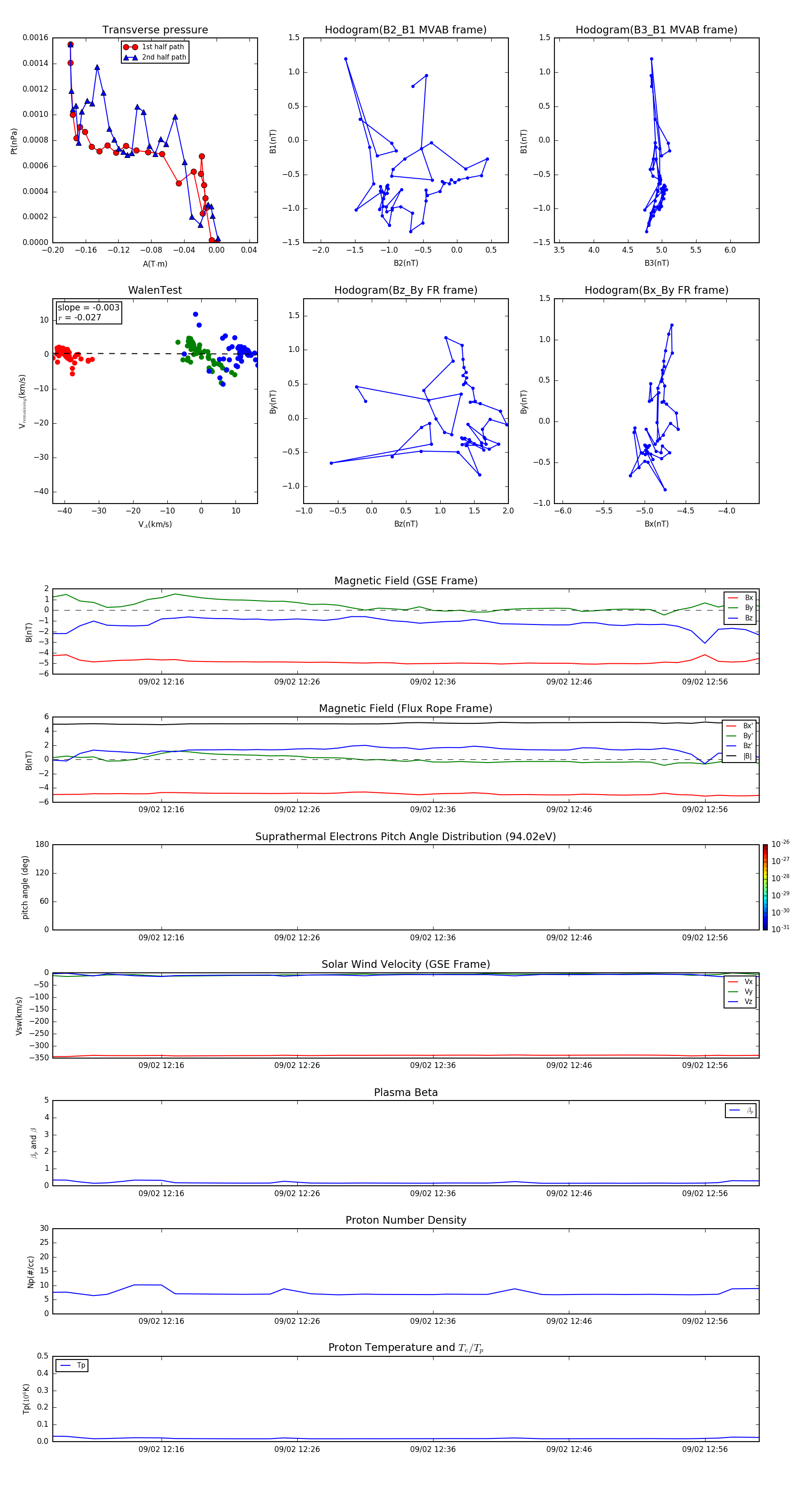Click the 'Transverse pressure' plot title
Viewport: 812px width, 1489px height.
click(x=155, y=29)
